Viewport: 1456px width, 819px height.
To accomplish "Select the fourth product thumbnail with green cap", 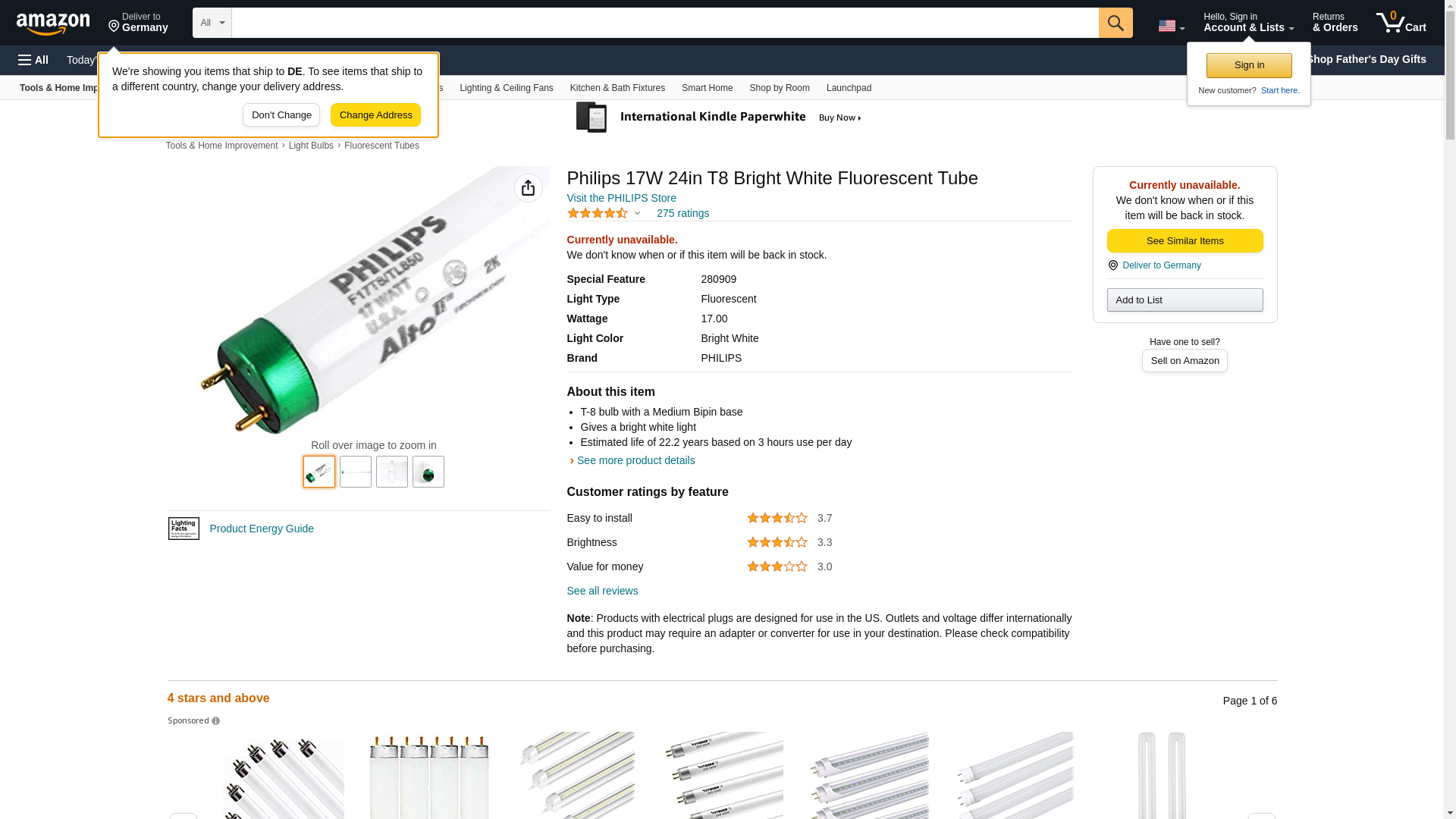I will tap(428, 472).
